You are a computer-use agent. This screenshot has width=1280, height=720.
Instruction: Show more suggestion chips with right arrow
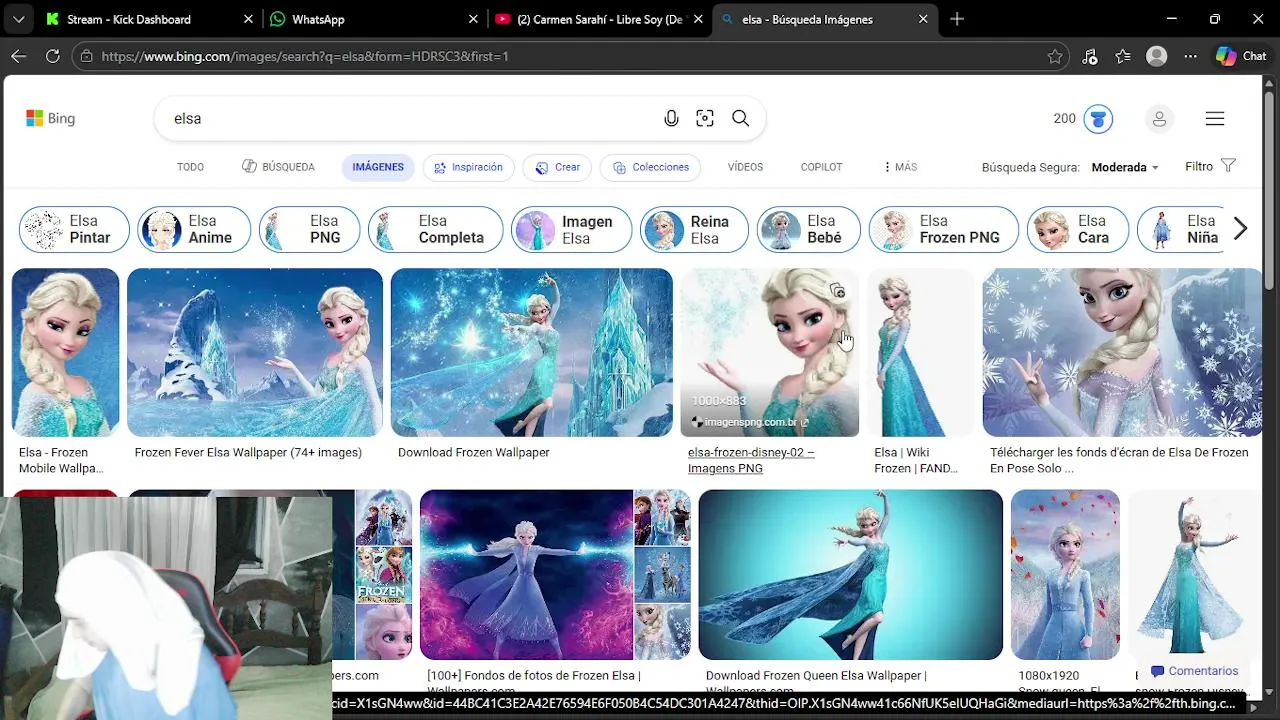[1240, 229]
